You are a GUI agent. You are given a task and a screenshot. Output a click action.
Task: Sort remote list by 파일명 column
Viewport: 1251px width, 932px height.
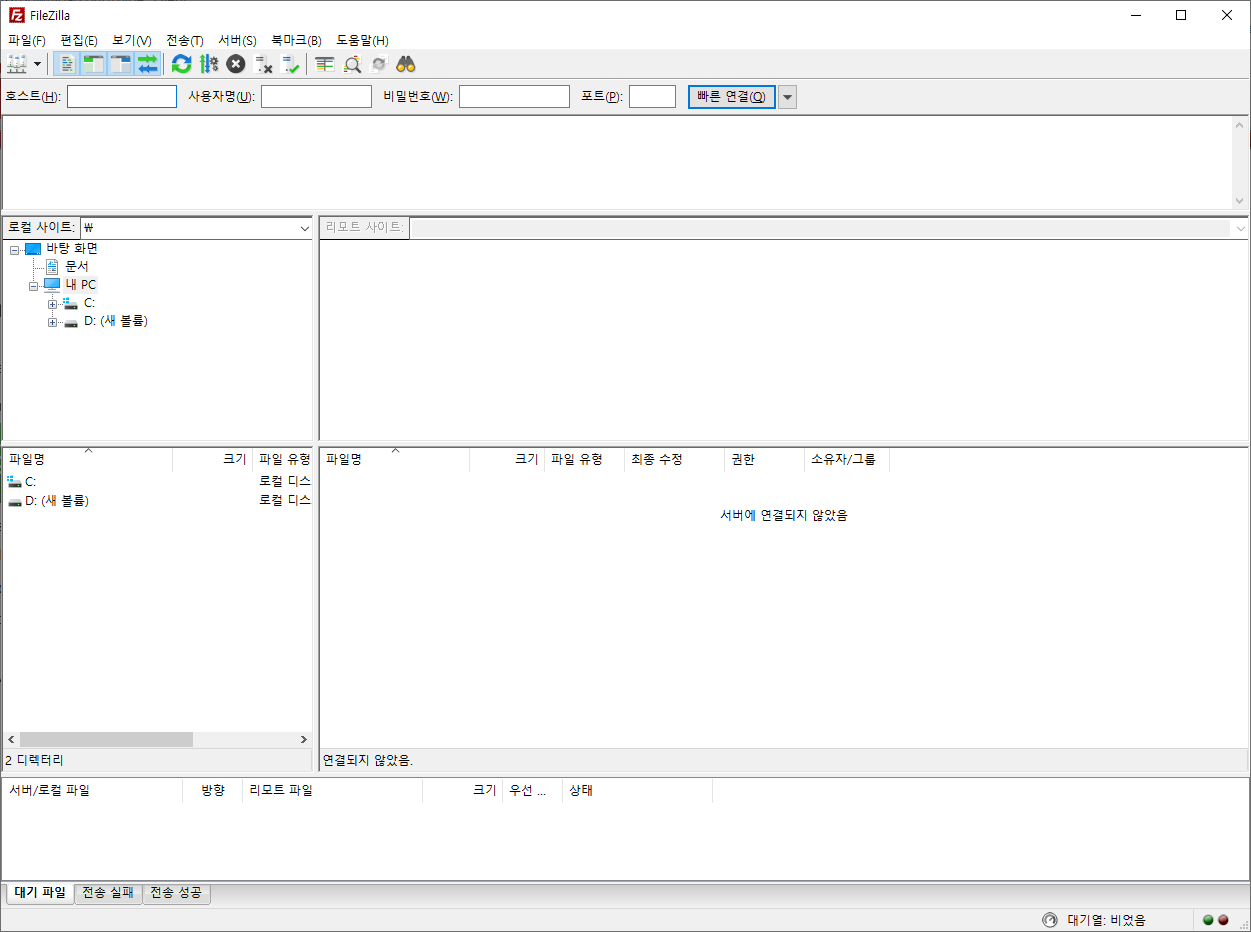395,459
